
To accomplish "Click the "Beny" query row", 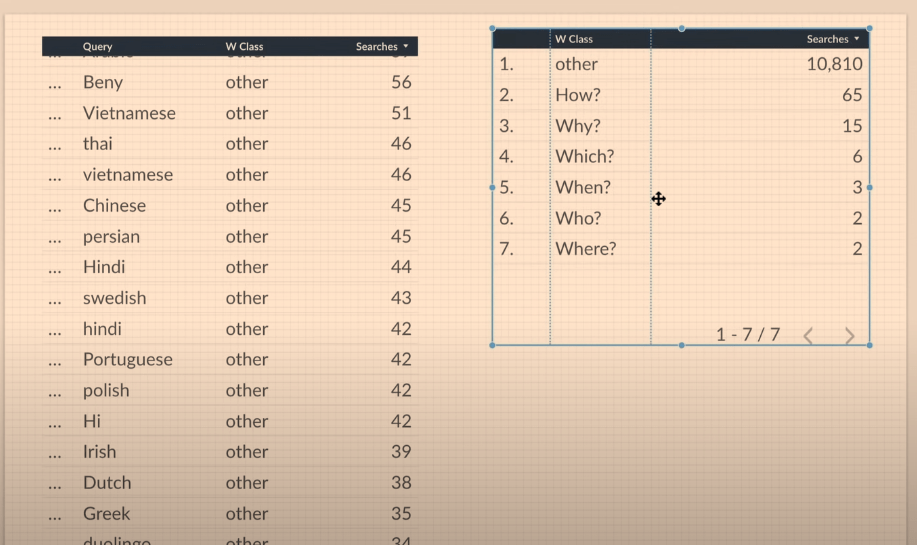I will (x=103, y=83).
